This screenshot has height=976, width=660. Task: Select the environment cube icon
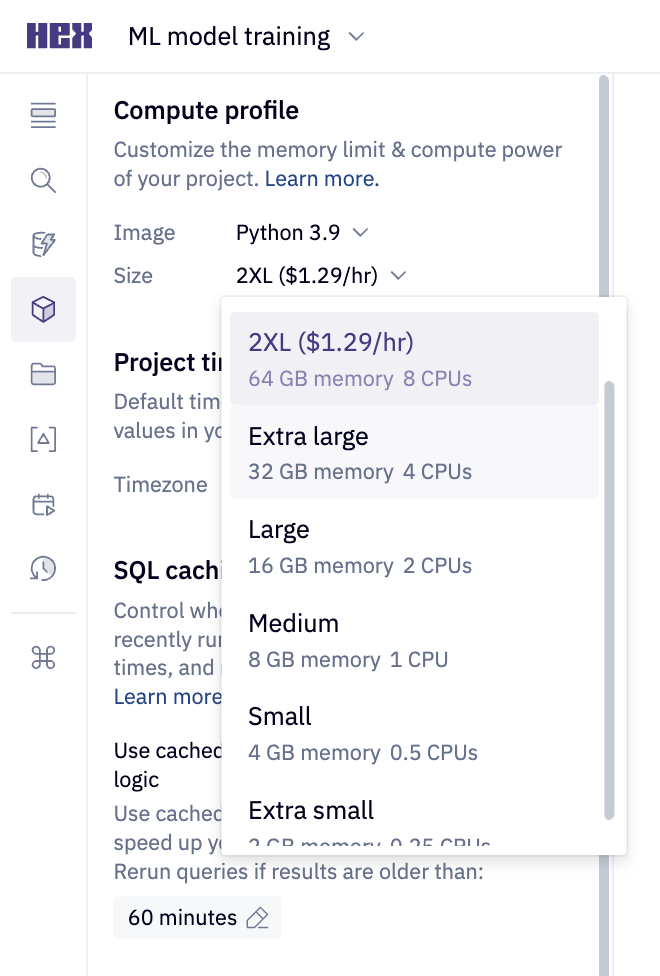click(x=43, y=310)
